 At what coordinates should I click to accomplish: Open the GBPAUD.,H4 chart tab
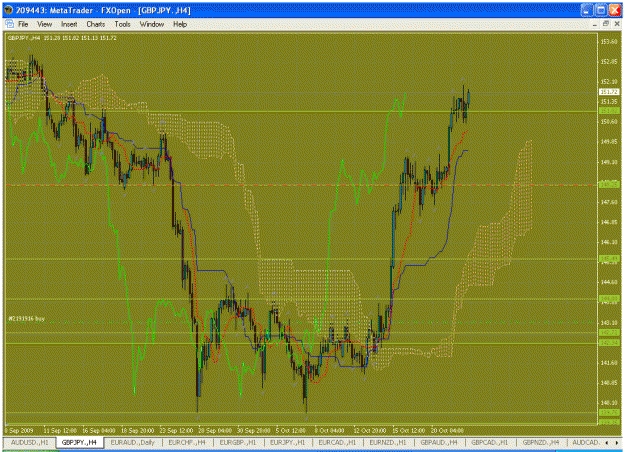click(439, 442)
